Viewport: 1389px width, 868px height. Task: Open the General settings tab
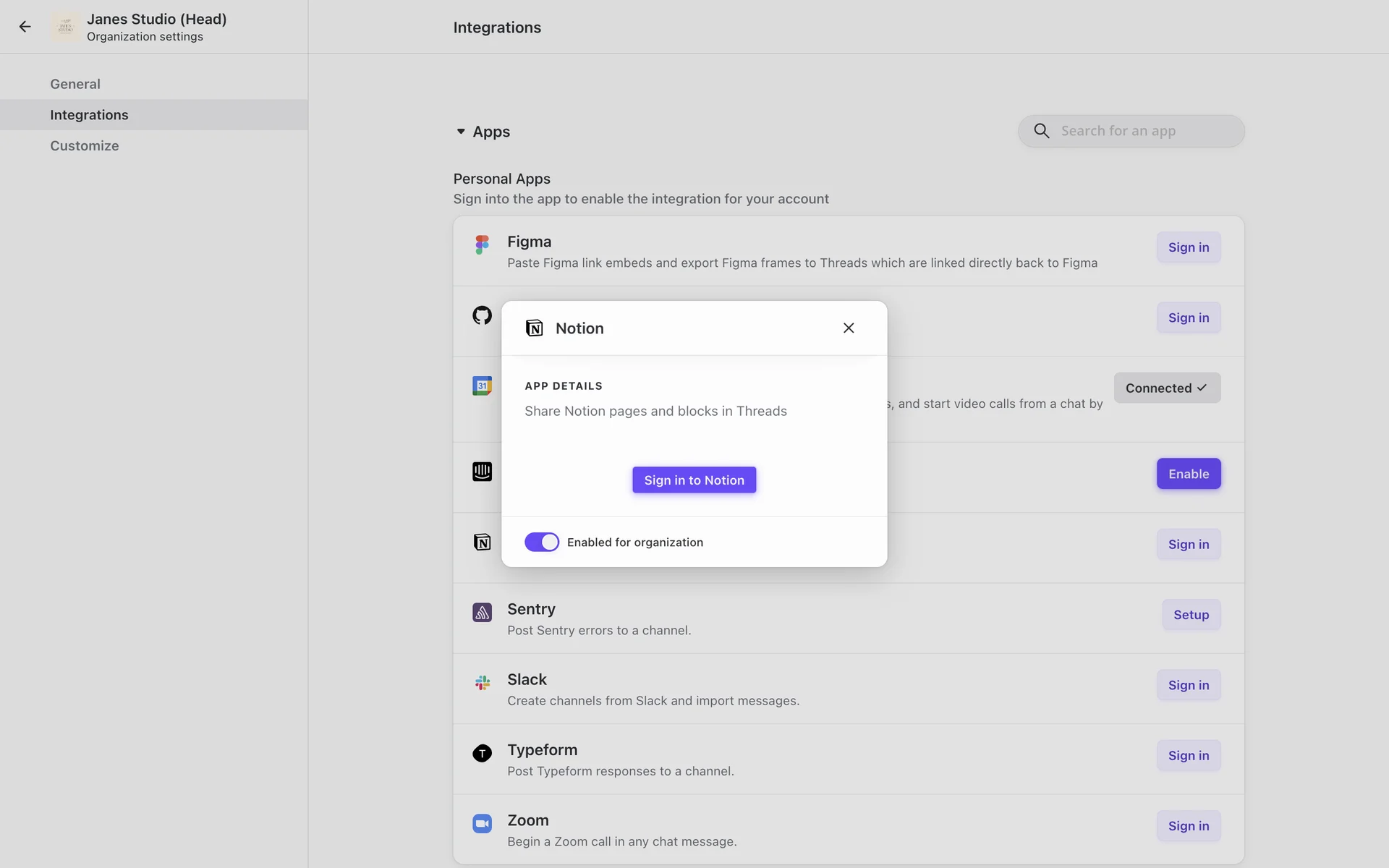[x=75, y=84]
